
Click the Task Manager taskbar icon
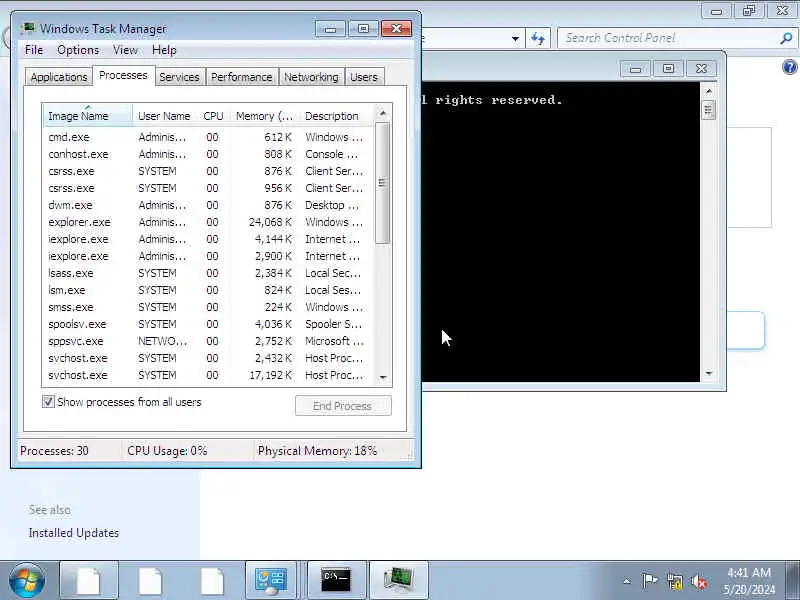point(398,581)
